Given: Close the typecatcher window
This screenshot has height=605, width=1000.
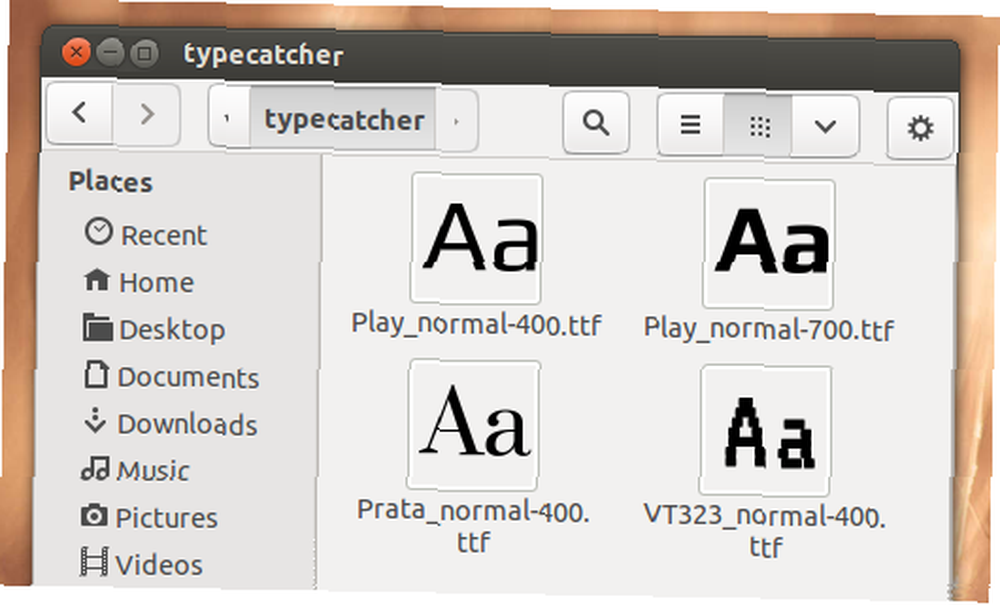Looking at the screenshot, I should (77, 52).
